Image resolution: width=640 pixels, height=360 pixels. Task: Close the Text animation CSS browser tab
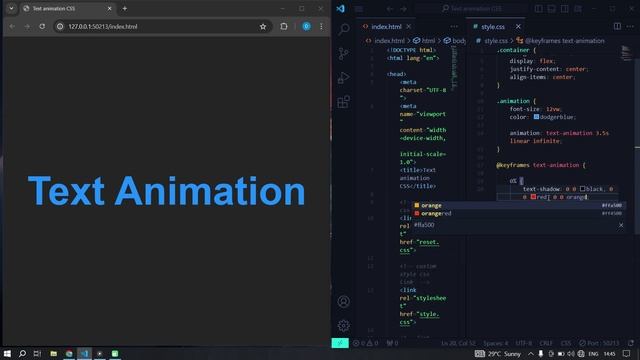pos(109,8)
